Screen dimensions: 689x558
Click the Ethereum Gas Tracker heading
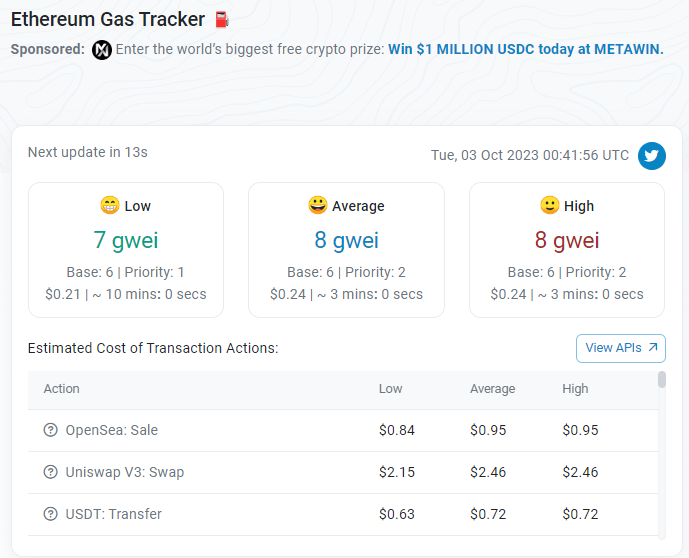(x=108, y=20)
